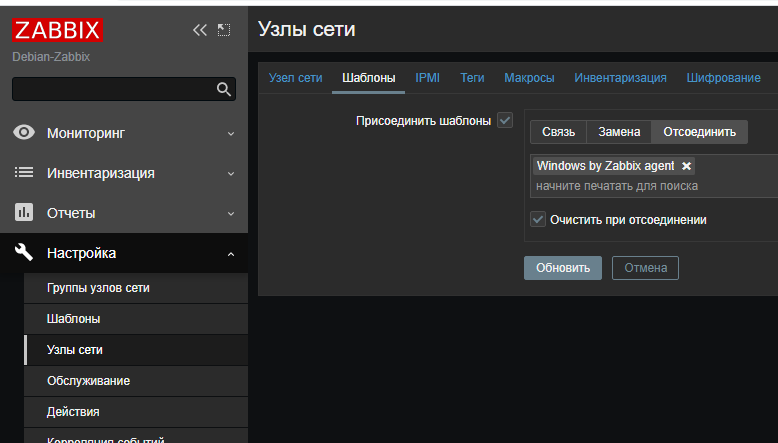
Task: Collapse the Настройка menu chevron
Action: pos(231,254)
